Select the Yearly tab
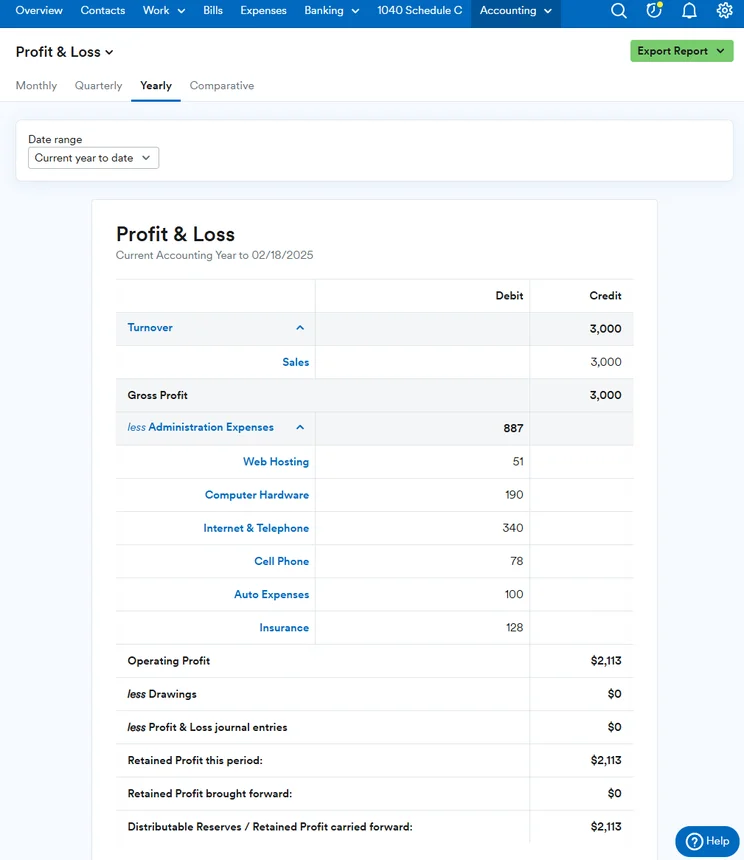The image size is (744, 860). tap(156, 86)
